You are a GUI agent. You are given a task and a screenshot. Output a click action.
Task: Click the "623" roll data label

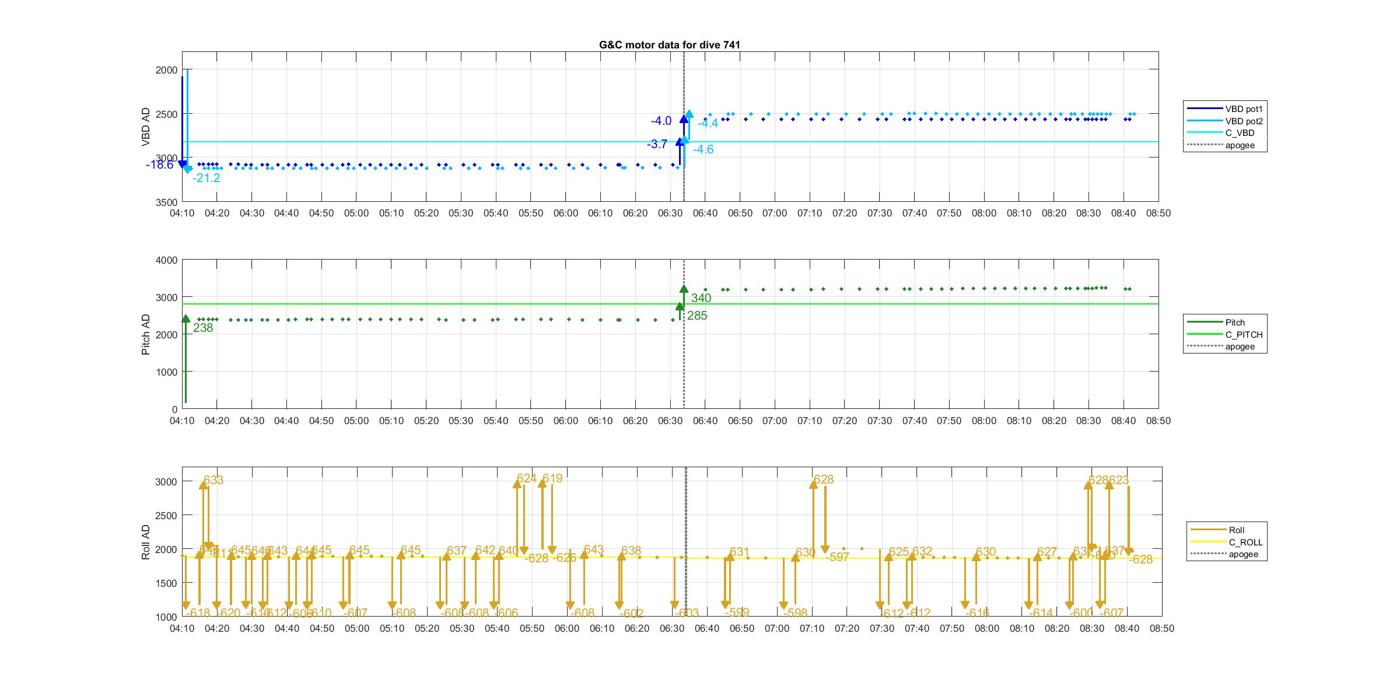pos(1119,480)
